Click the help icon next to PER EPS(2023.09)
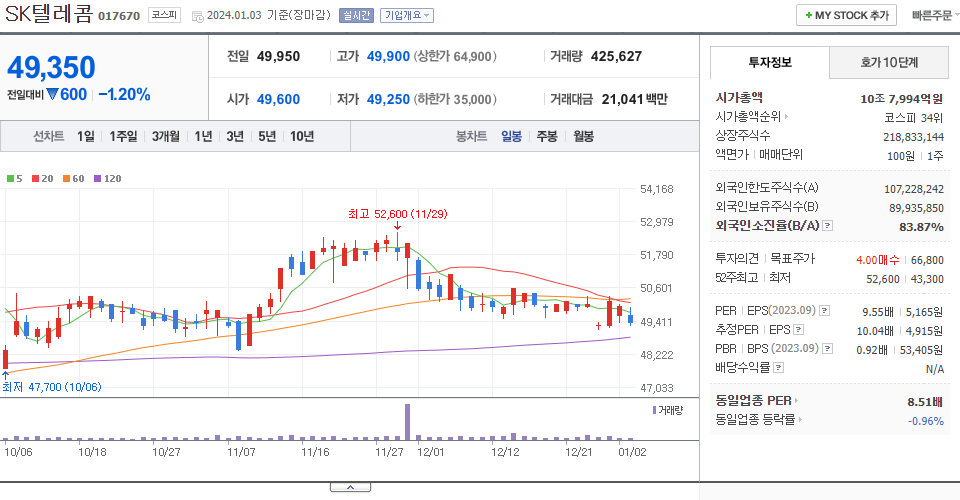The width and height of the screenshot is (960, 500). pos(825,311)
